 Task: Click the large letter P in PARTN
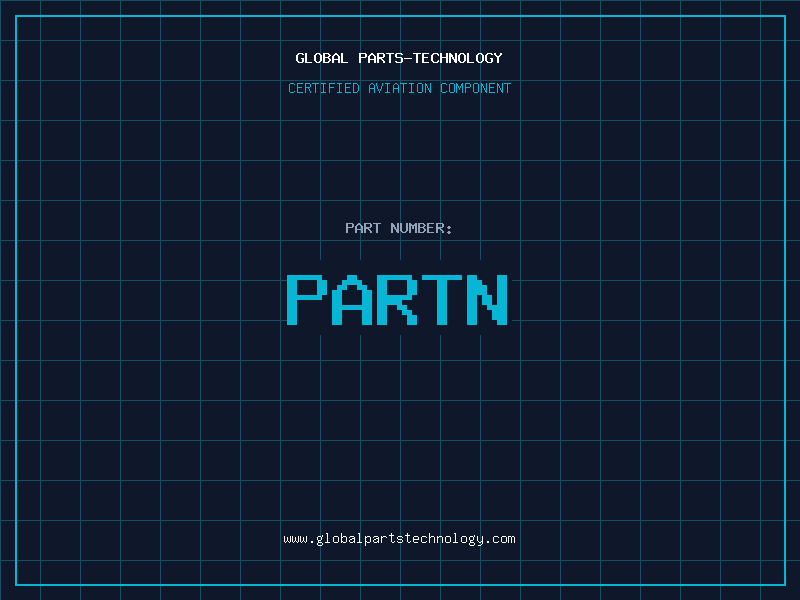coord(306,299)
